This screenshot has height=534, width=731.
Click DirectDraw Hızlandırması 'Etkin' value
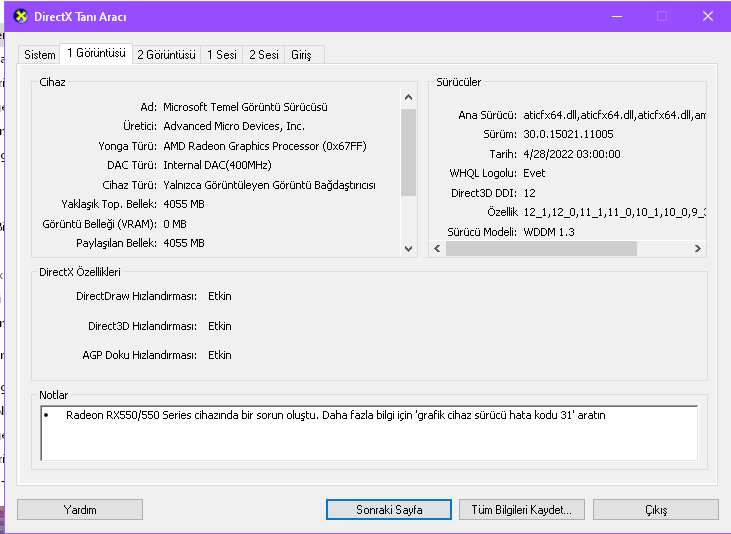(x=220, y=296)
